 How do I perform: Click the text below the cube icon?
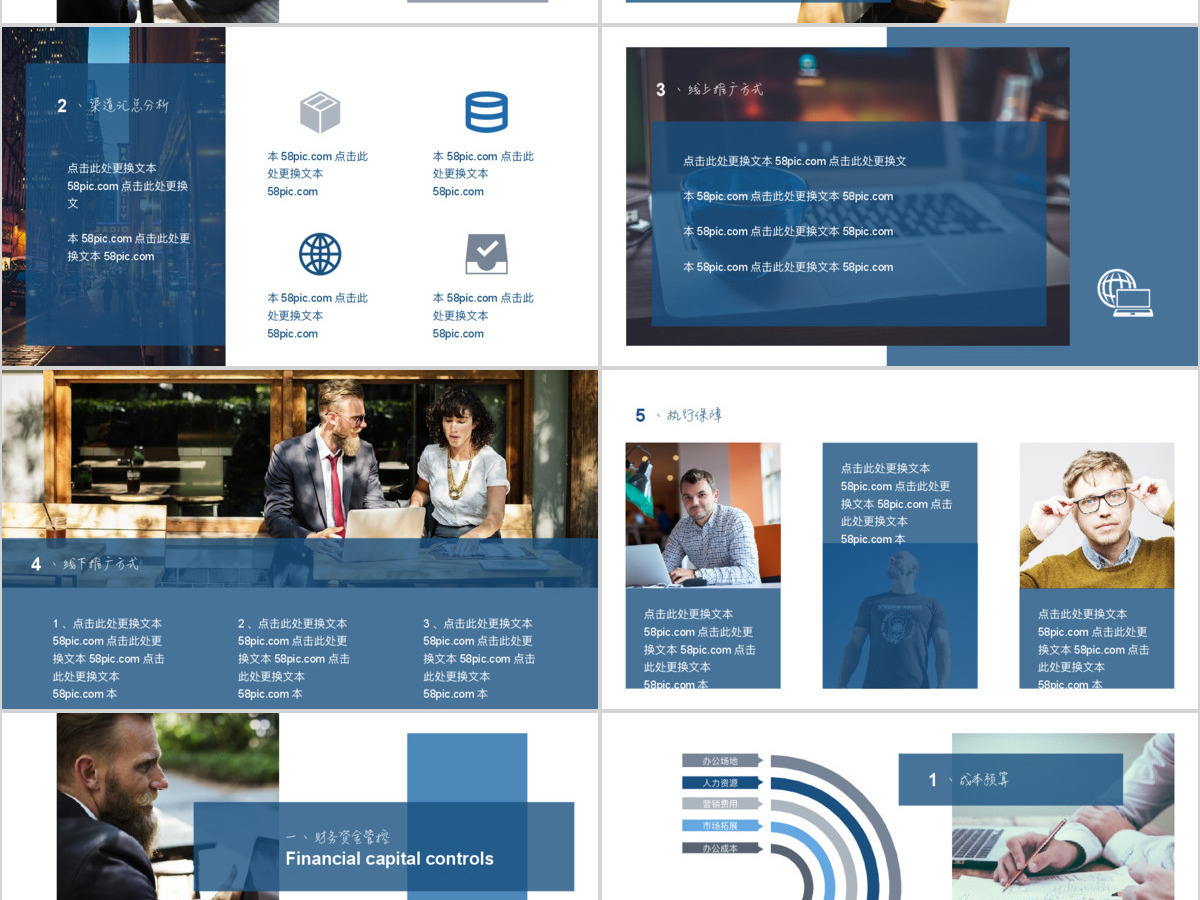(x=318, y=174)
